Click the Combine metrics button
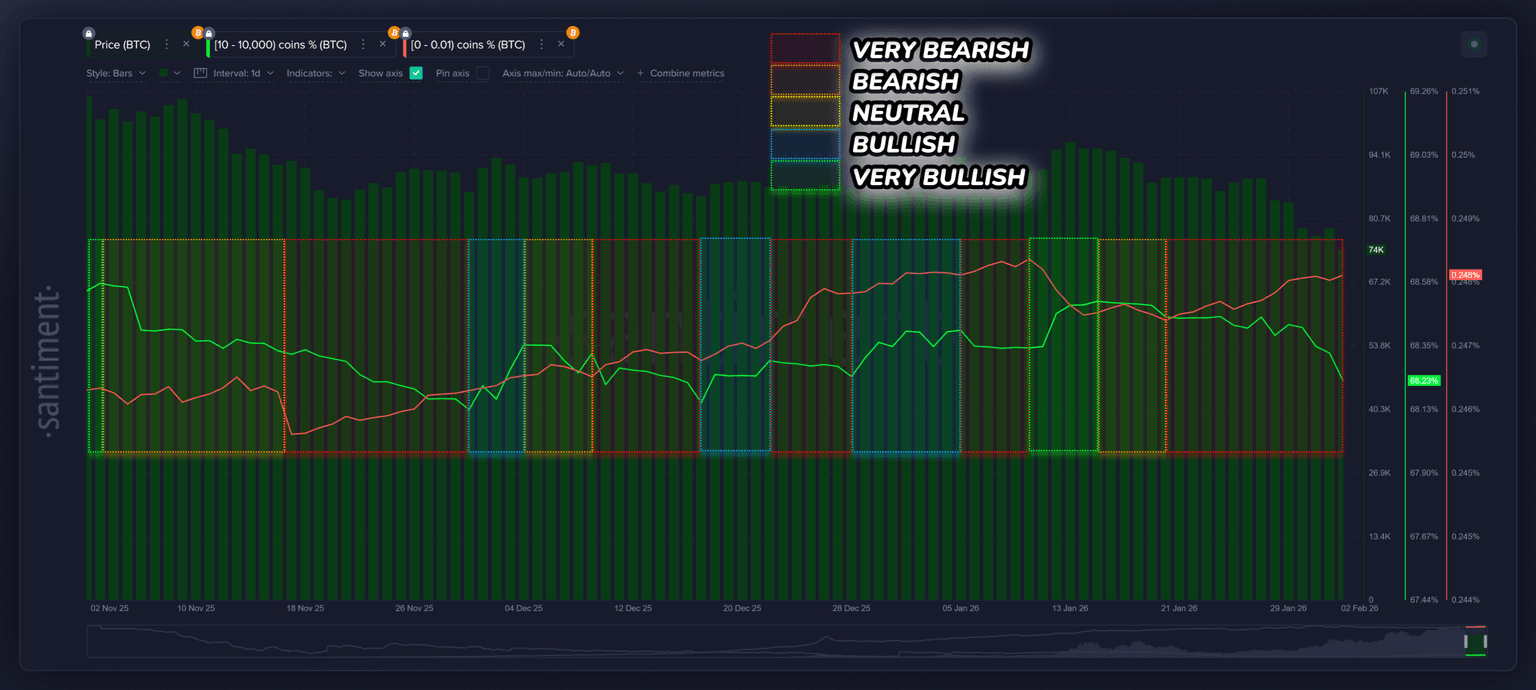 pos(681,73)
